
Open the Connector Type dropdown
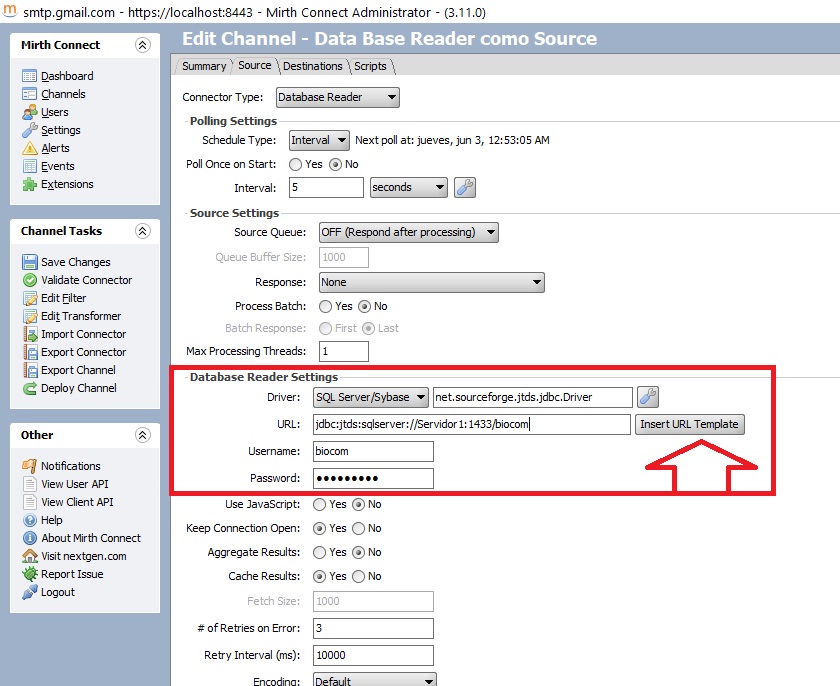336,97
